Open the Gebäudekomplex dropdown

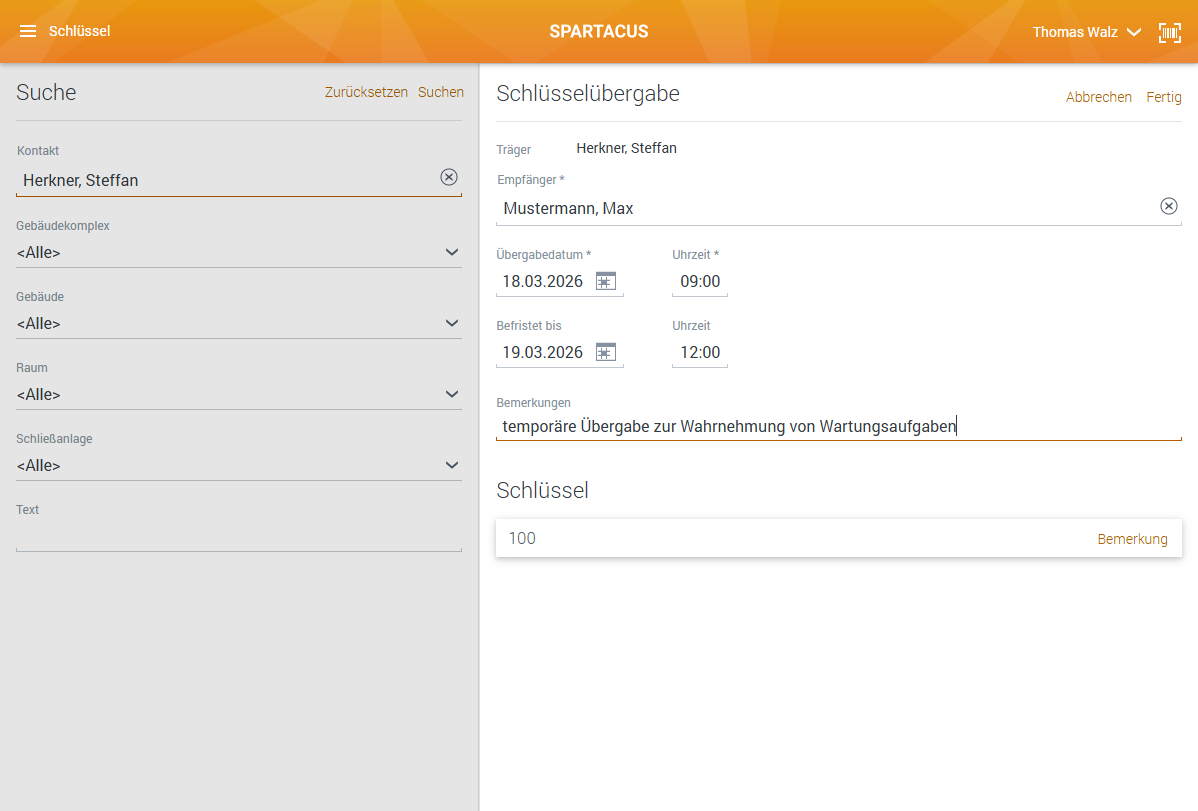pyautogui.click(x=452, y=252)
